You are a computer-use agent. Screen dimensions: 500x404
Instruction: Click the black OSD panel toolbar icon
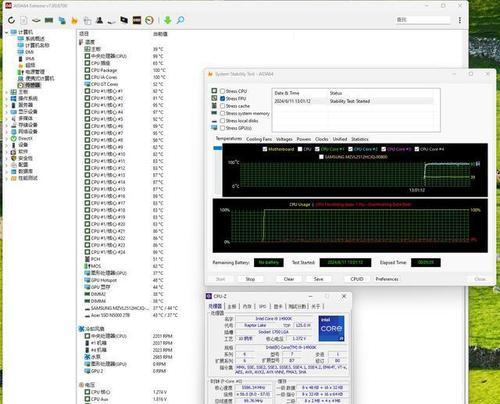click(137, 20)
